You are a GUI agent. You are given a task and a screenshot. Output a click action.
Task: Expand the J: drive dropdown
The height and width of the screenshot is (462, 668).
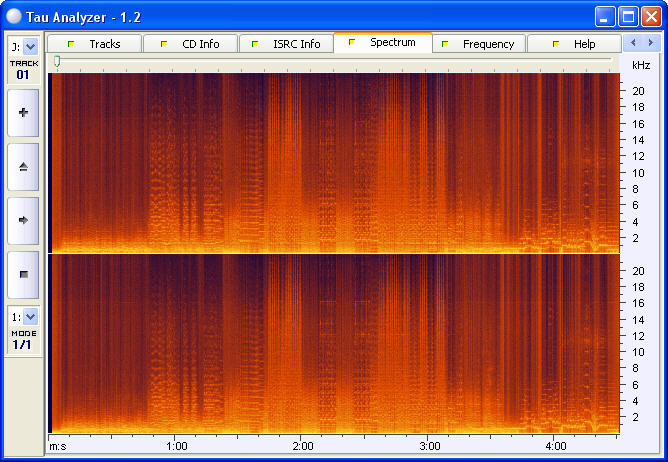click(x=30, y=46)
